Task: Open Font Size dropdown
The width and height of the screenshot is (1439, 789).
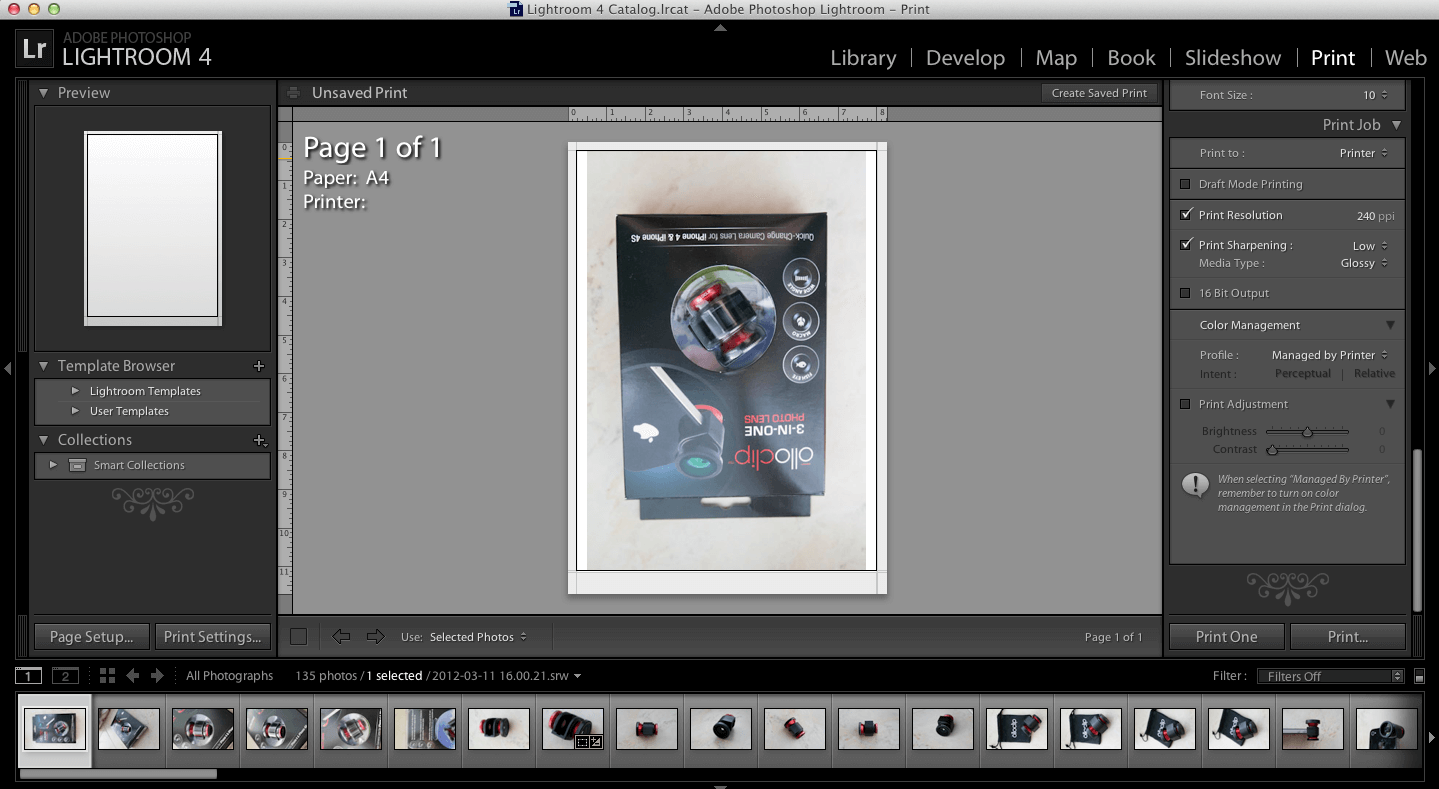Action: [1375, 95]
